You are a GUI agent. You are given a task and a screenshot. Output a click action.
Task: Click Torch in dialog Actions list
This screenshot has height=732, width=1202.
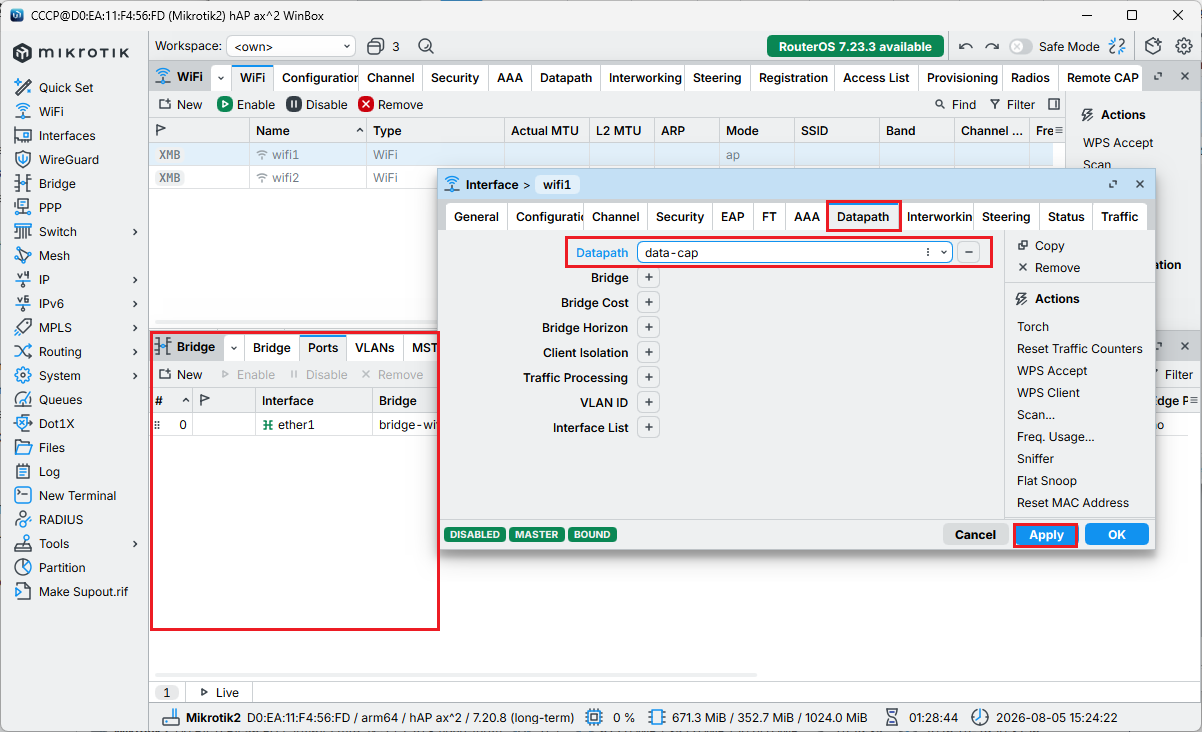(1033, 327)
